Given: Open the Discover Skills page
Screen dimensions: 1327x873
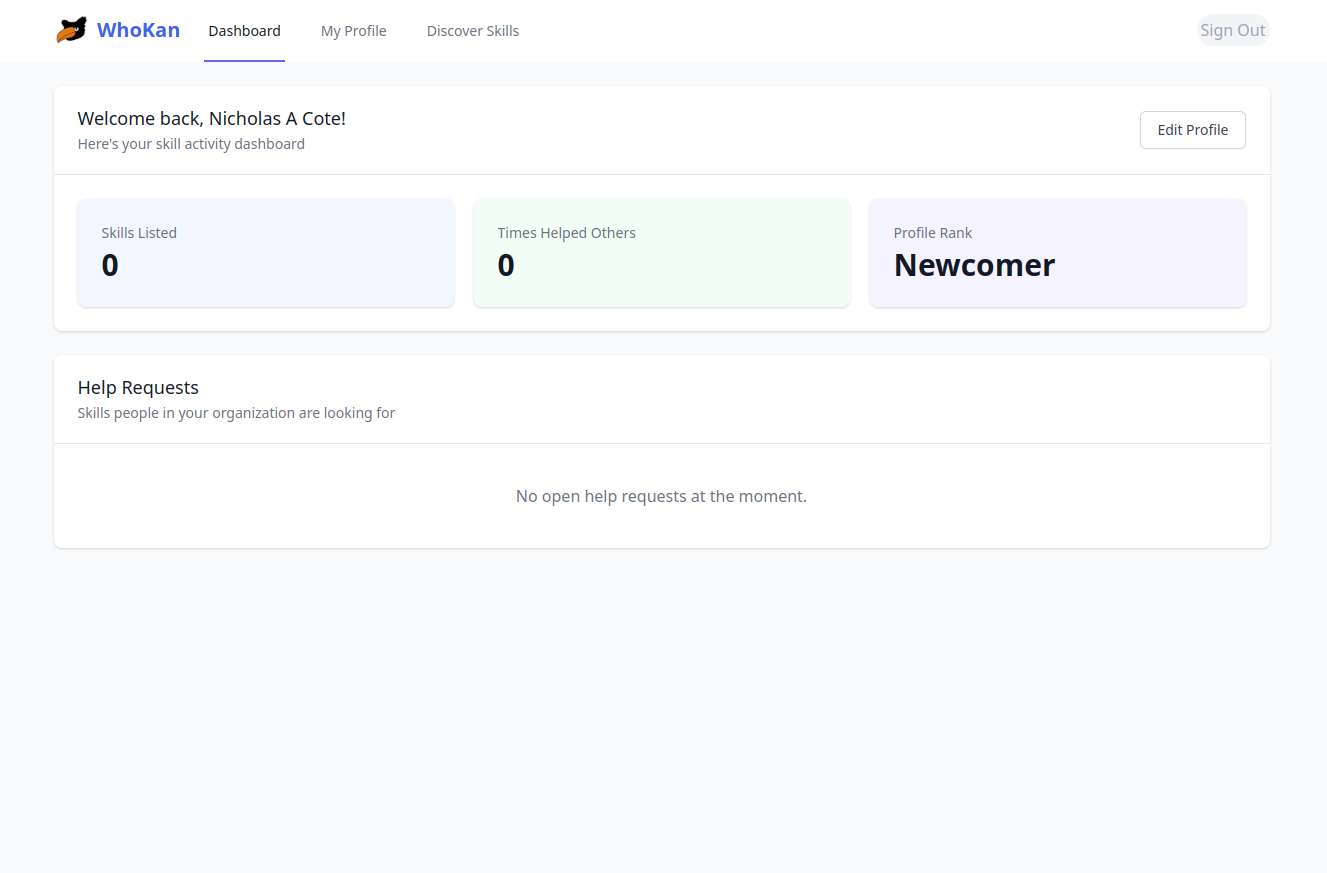Looking at the screenshot, I should coord(473,31).
